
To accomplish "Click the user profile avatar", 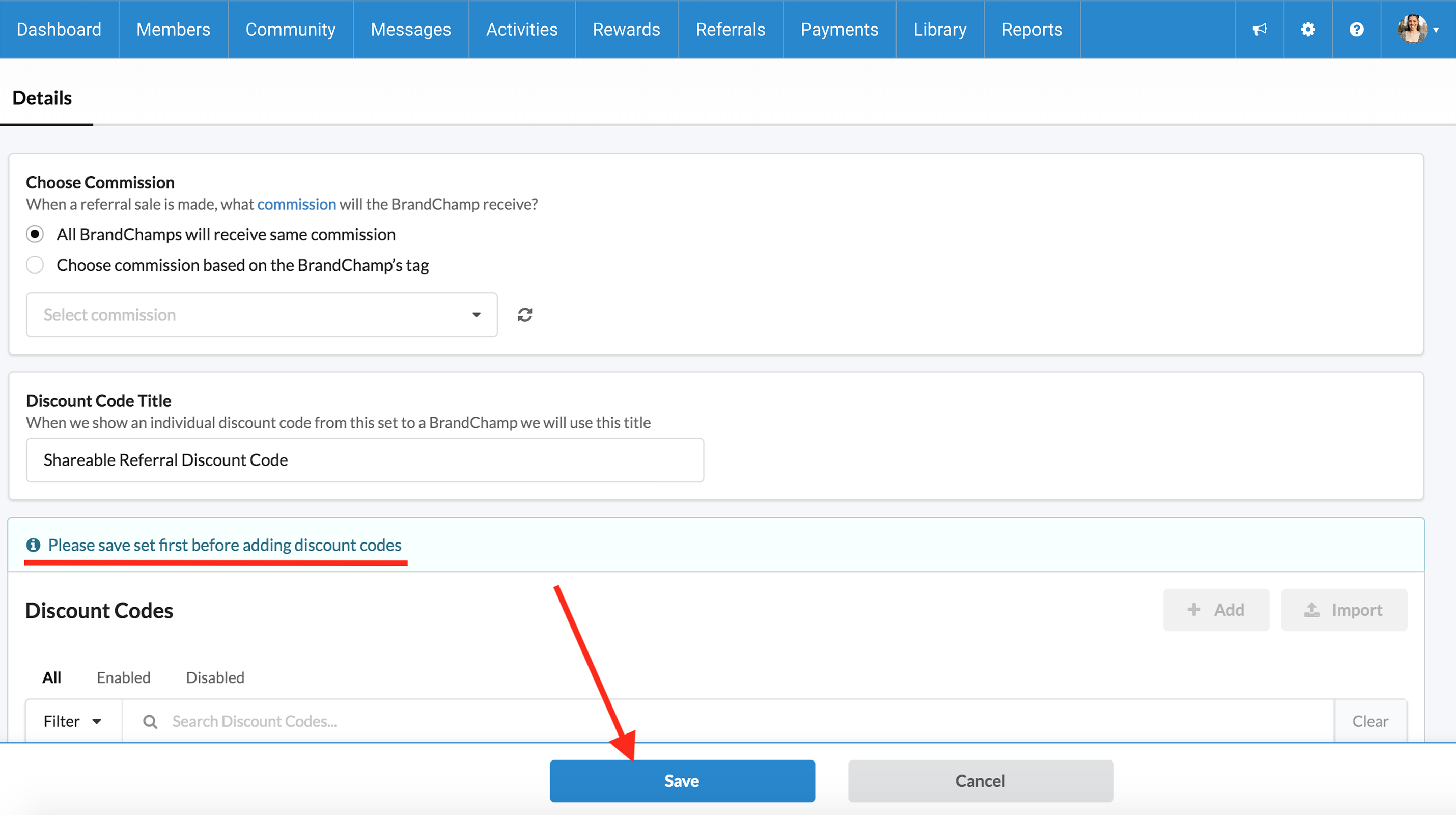I will pyautogui.click(x=1413, y=30).
